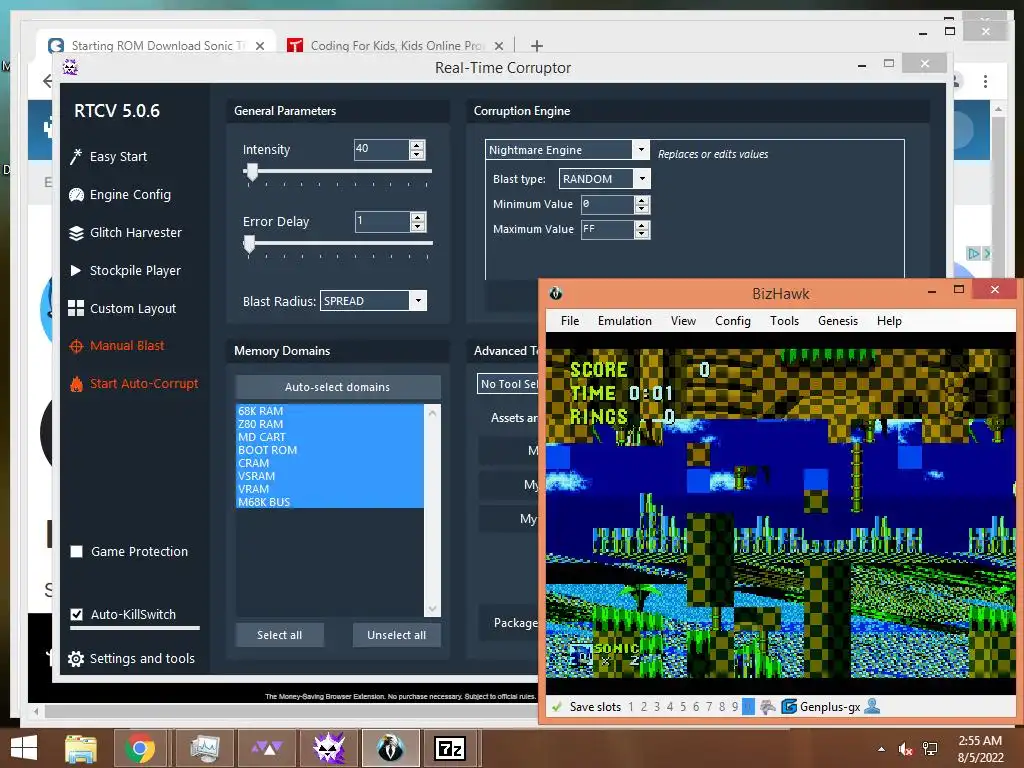Viewport: 1024px width, 768px height.
Task: Open the Windows Start button
Action: tap(24, 748)
